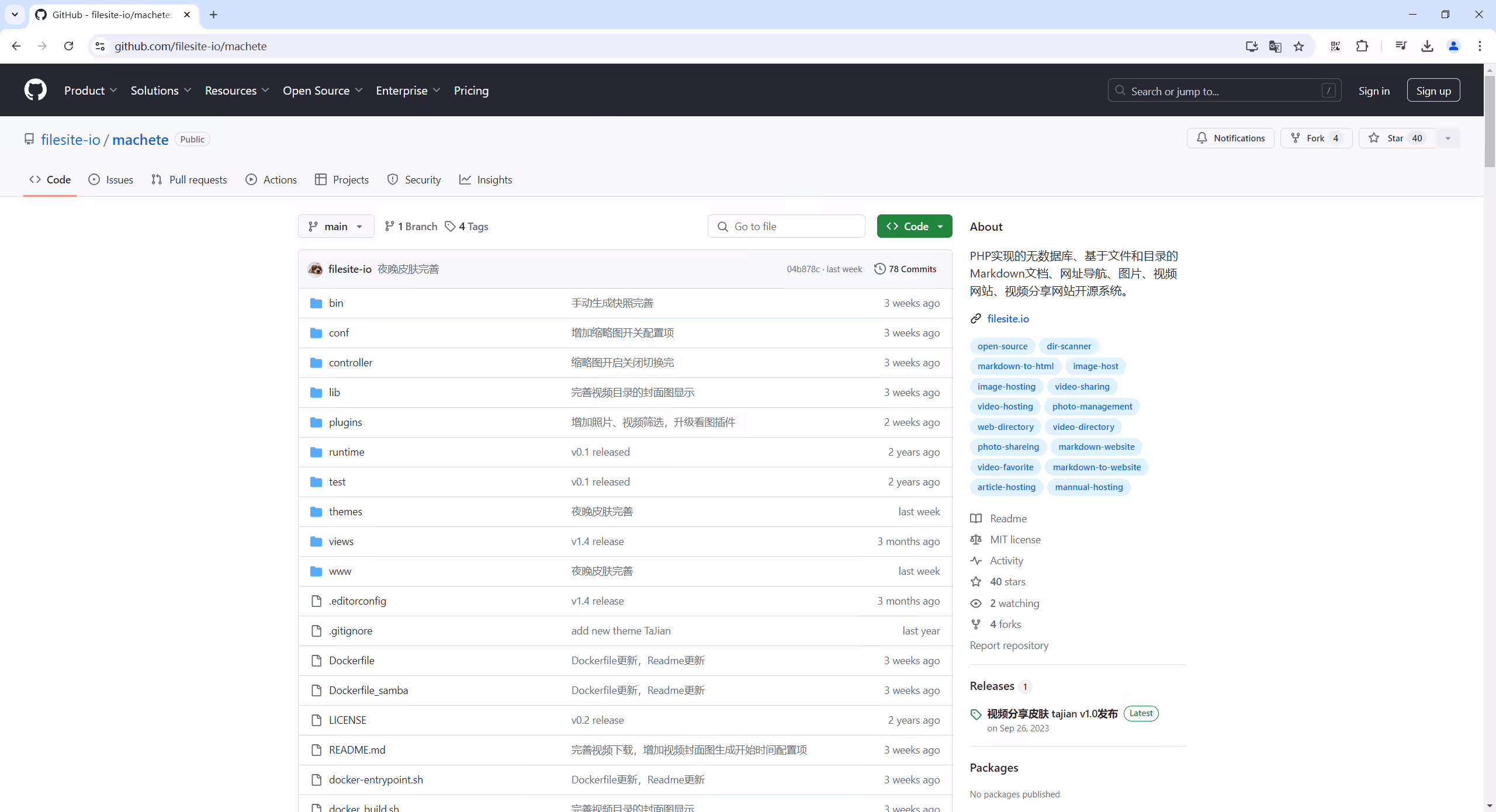This screenshot has width=1496, height=812.
Task: Click the bin folder icon
Action: point(316,303)
